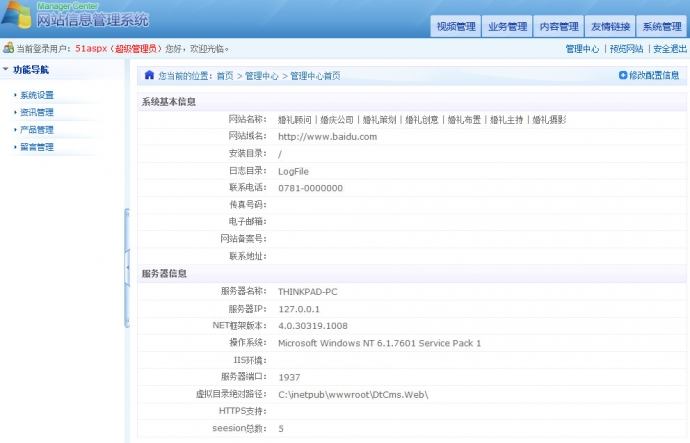This screenshot has width=690, height=443.
Task: Open 资讯管理 in the sidebar
Action: pyautogui.click(x=37, y=112)
